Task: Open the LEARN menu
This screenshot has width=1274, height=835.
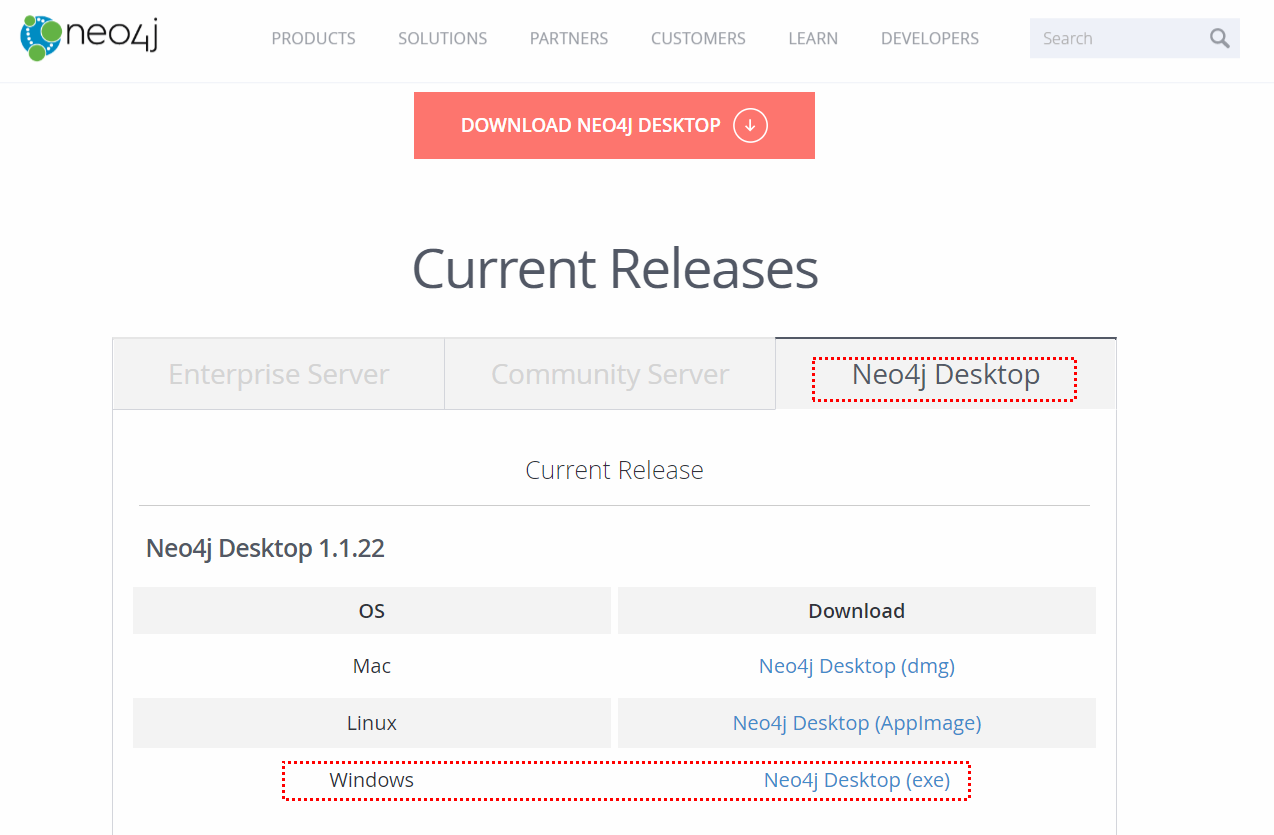Action: [x=812, y=38]
